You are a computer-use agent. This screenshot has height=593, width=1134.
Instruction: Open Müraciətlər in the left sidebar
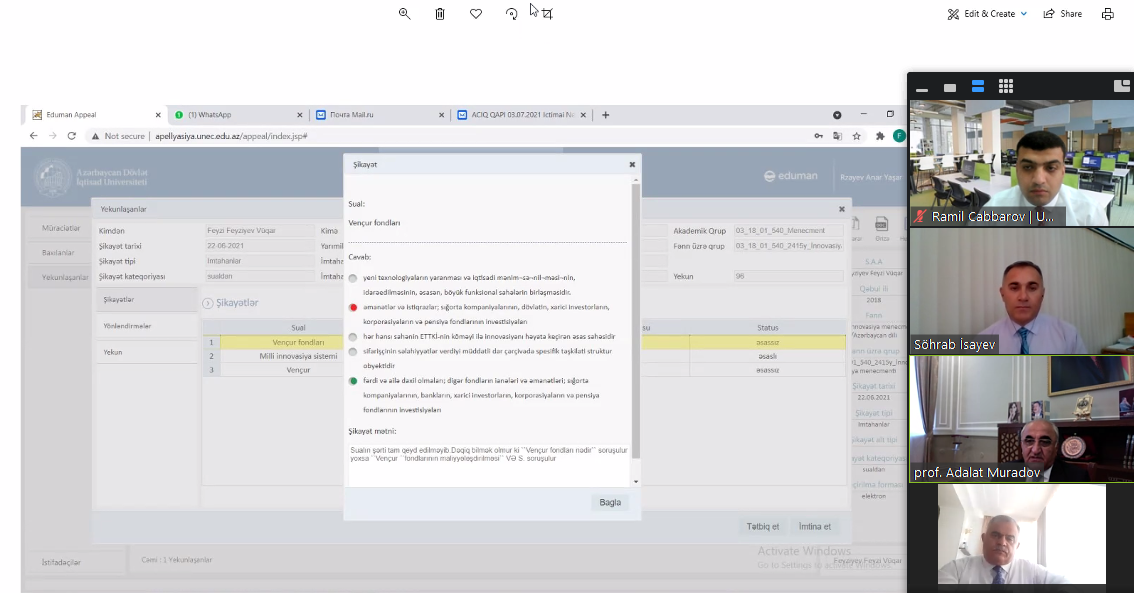(x=61, y=228)
